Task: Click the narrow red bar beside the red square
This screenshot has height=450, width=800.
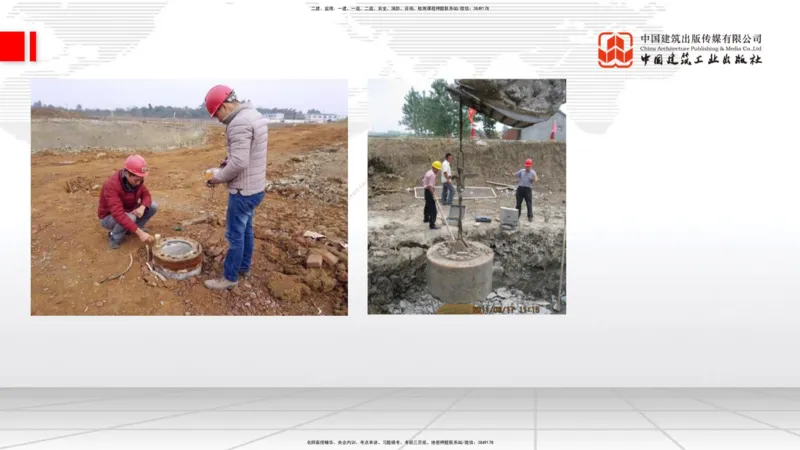Action: [33, 46]
